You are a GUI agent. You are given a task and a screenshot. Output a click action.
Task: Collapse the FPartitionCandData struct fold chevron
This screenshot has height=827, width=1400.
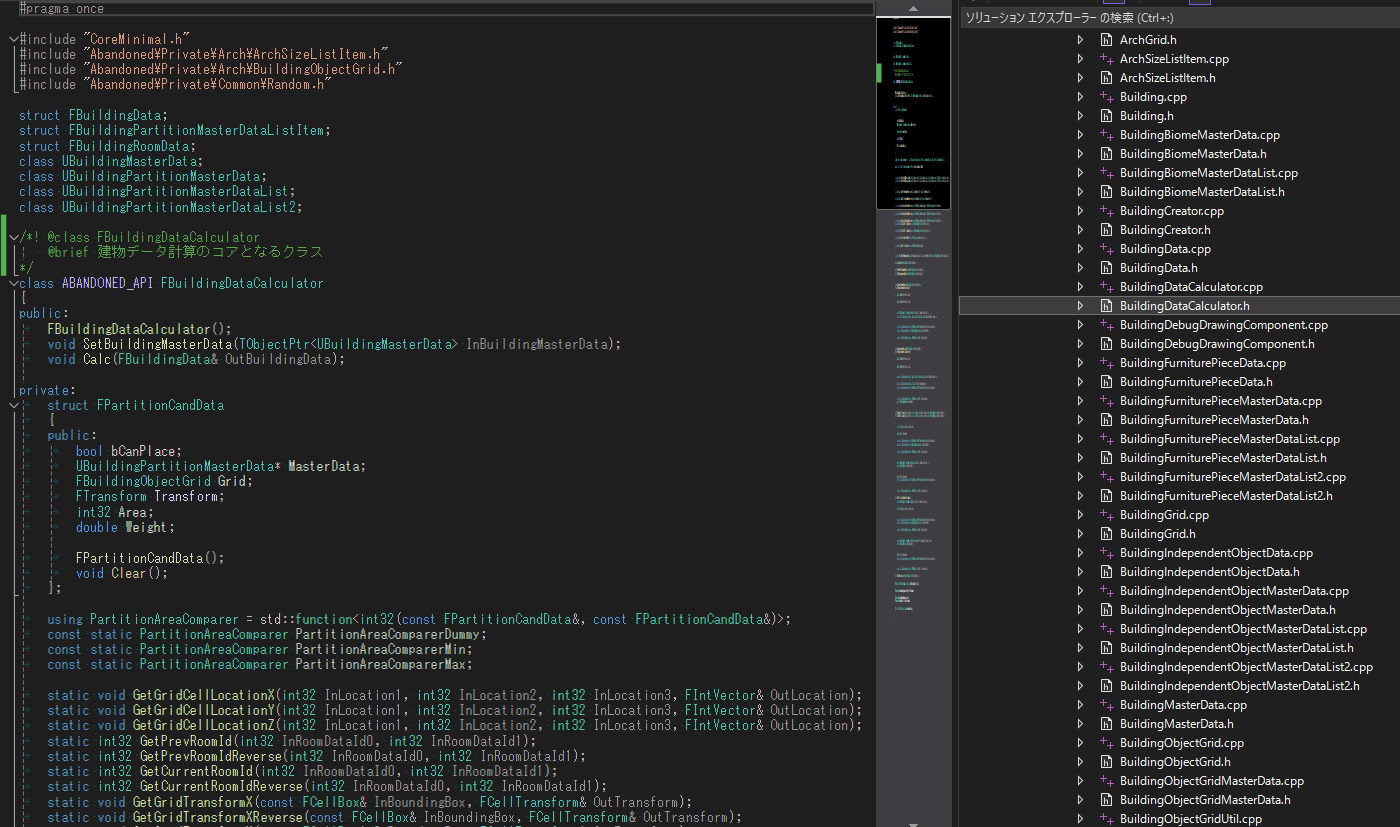click(12, 405)
